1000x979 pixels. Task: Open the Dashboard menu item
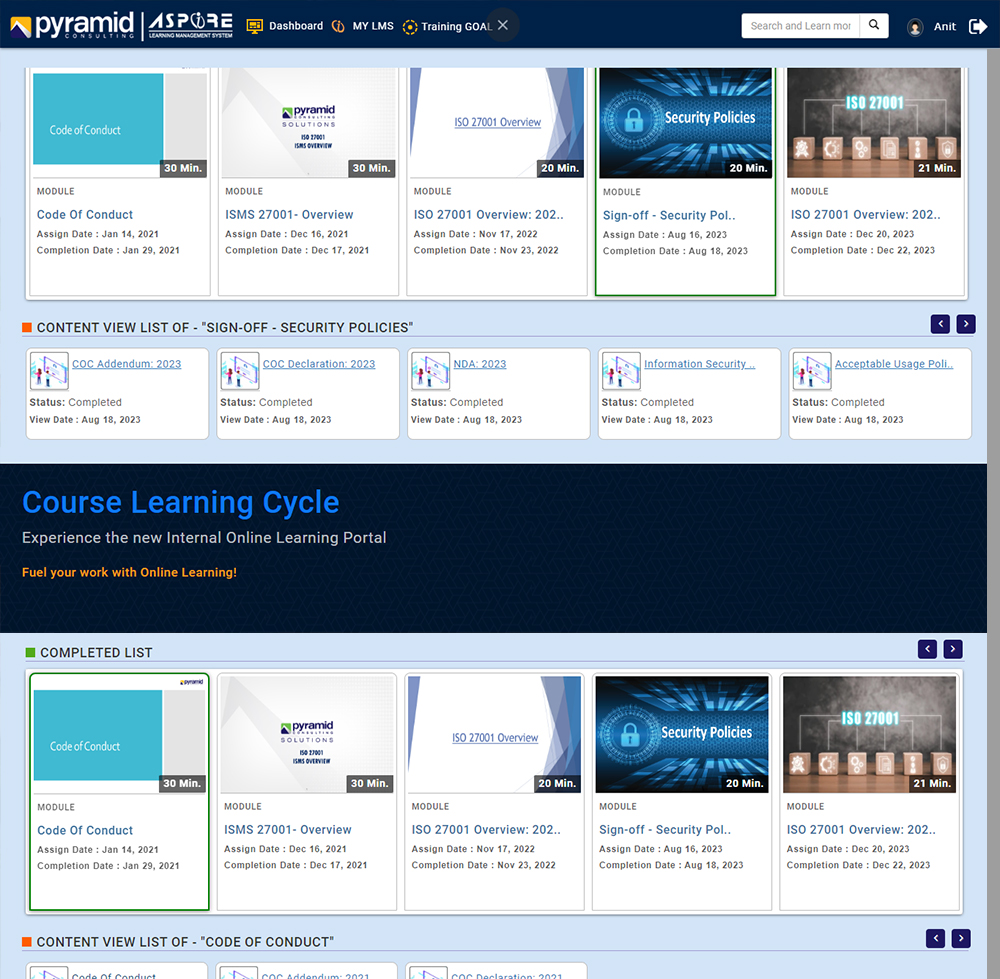[295, 26]
